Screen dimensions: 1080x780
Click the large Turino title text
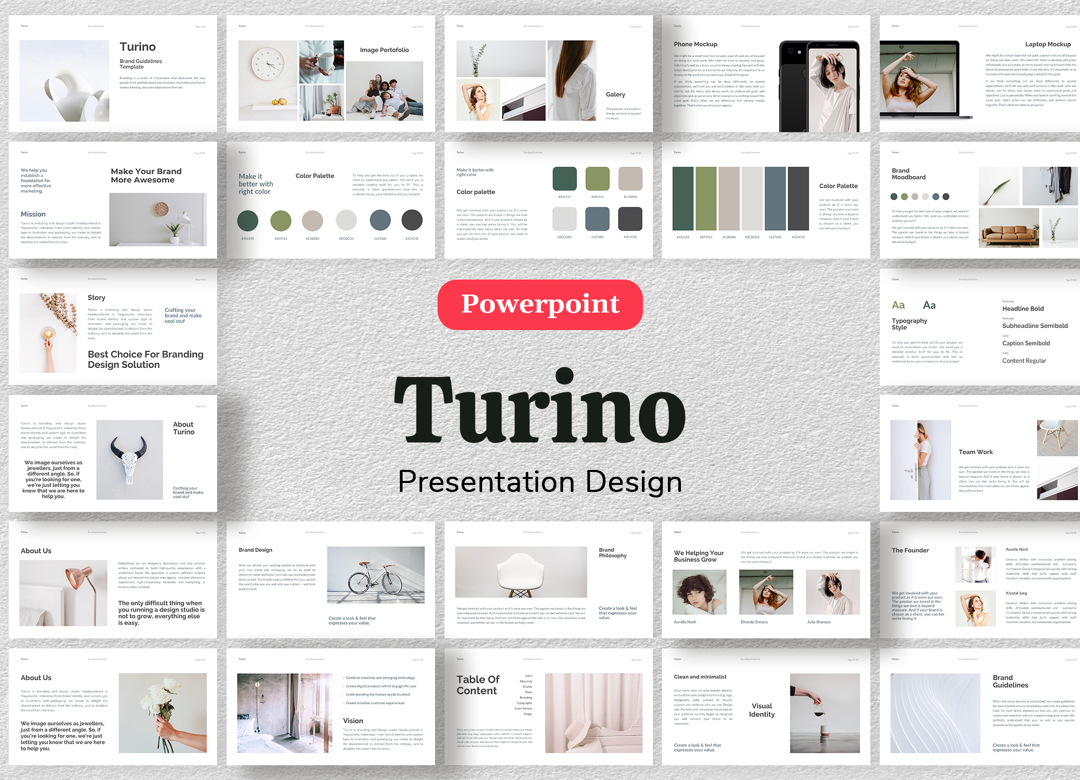tap(540, 407)
